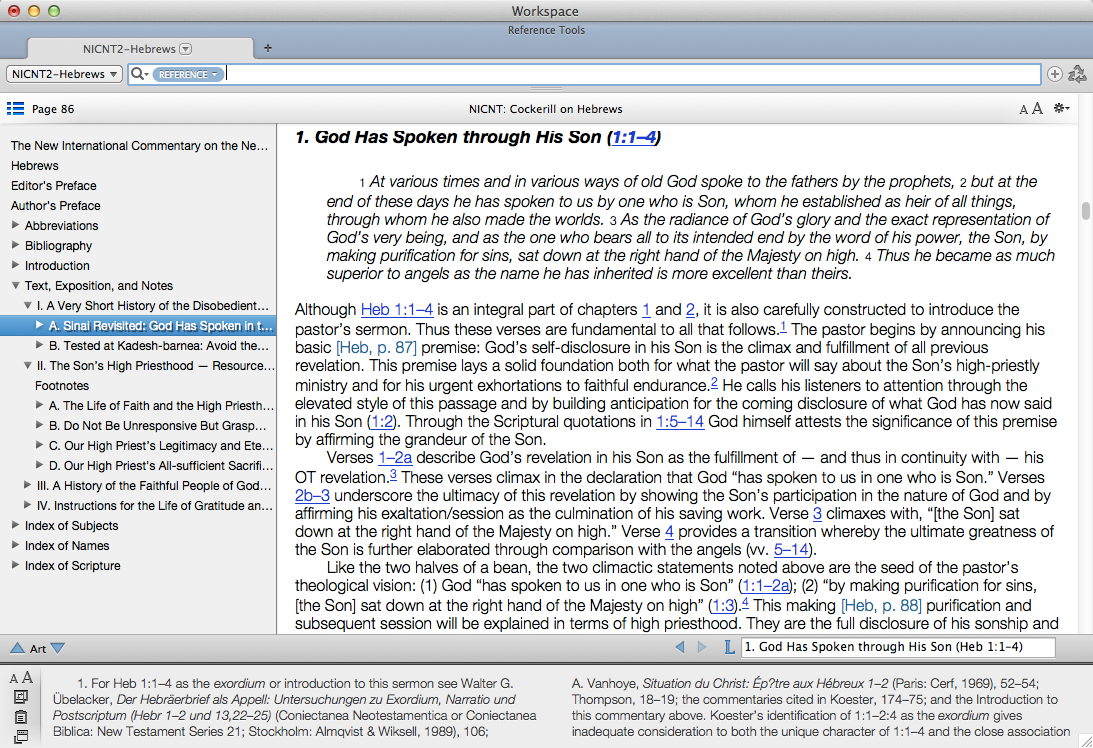1093x748 pixels.
Task: Add a new tab with plus icon
Action: point(267,48)
